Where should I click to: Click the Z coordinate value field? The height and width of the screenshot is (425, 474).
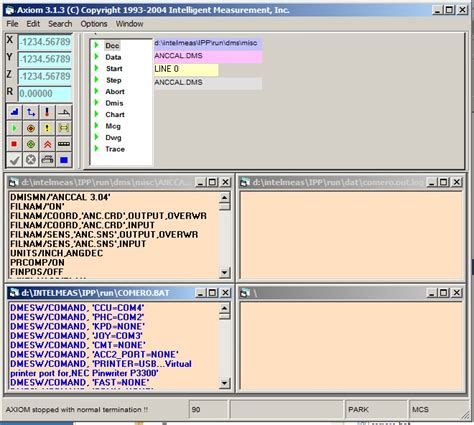coord(45,76)
